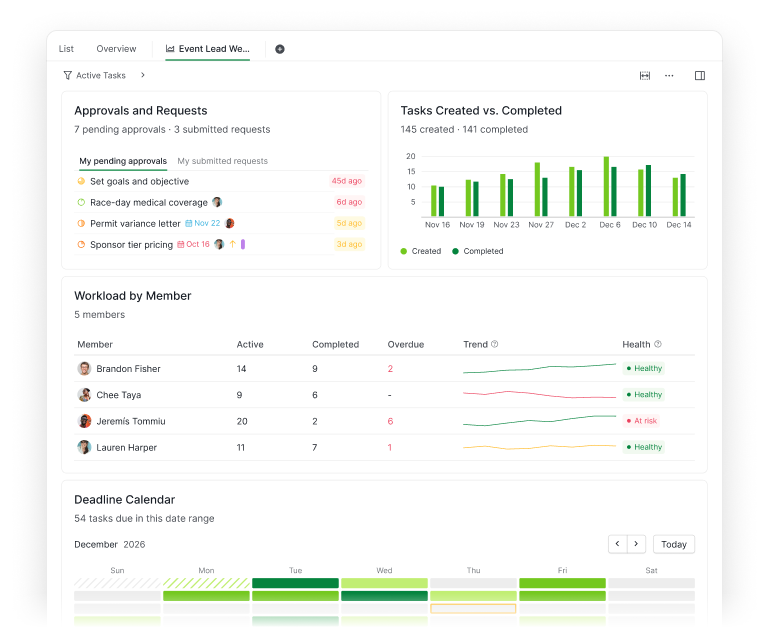This screenshot has height=632, width=768.
Task: Open Lauren Harper member row
Action: click(x=385, y=447)
